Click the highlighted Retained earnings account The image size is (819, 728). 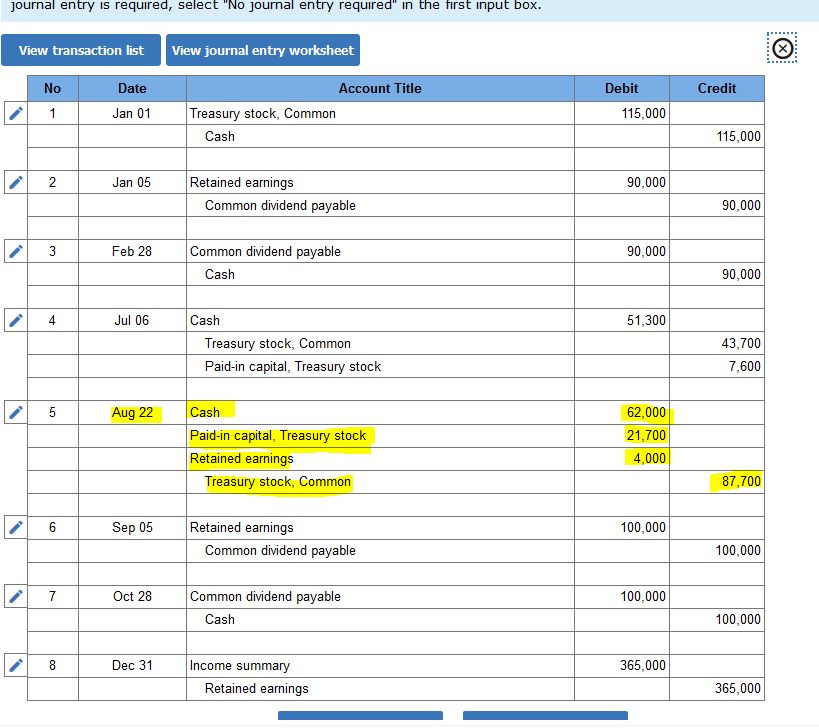[x=241, y=458]
